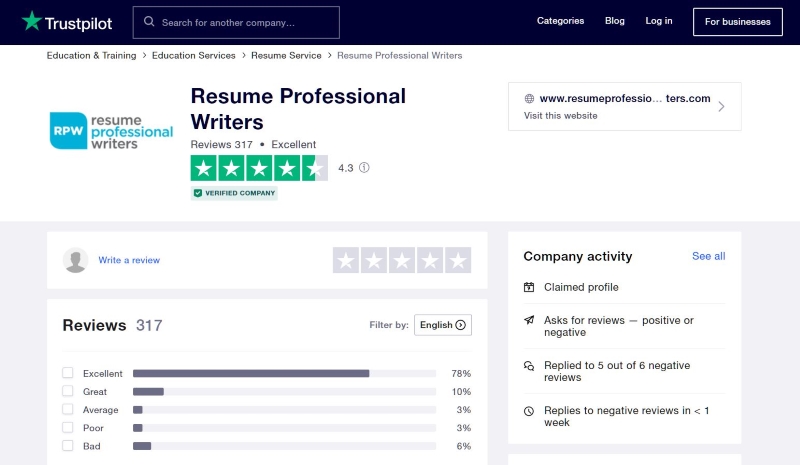Click 'Claimed profile' text
Screen dimensions: 800x465
pos(581,287)
